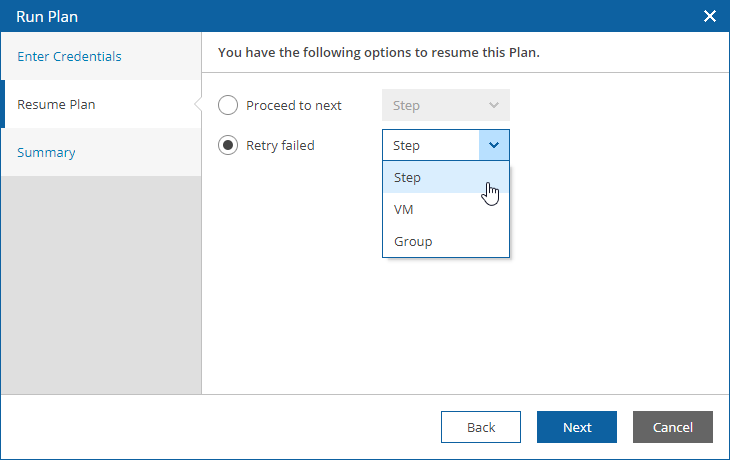
Task: Choose Step from the dropdown list
Action: coord(446,177)
